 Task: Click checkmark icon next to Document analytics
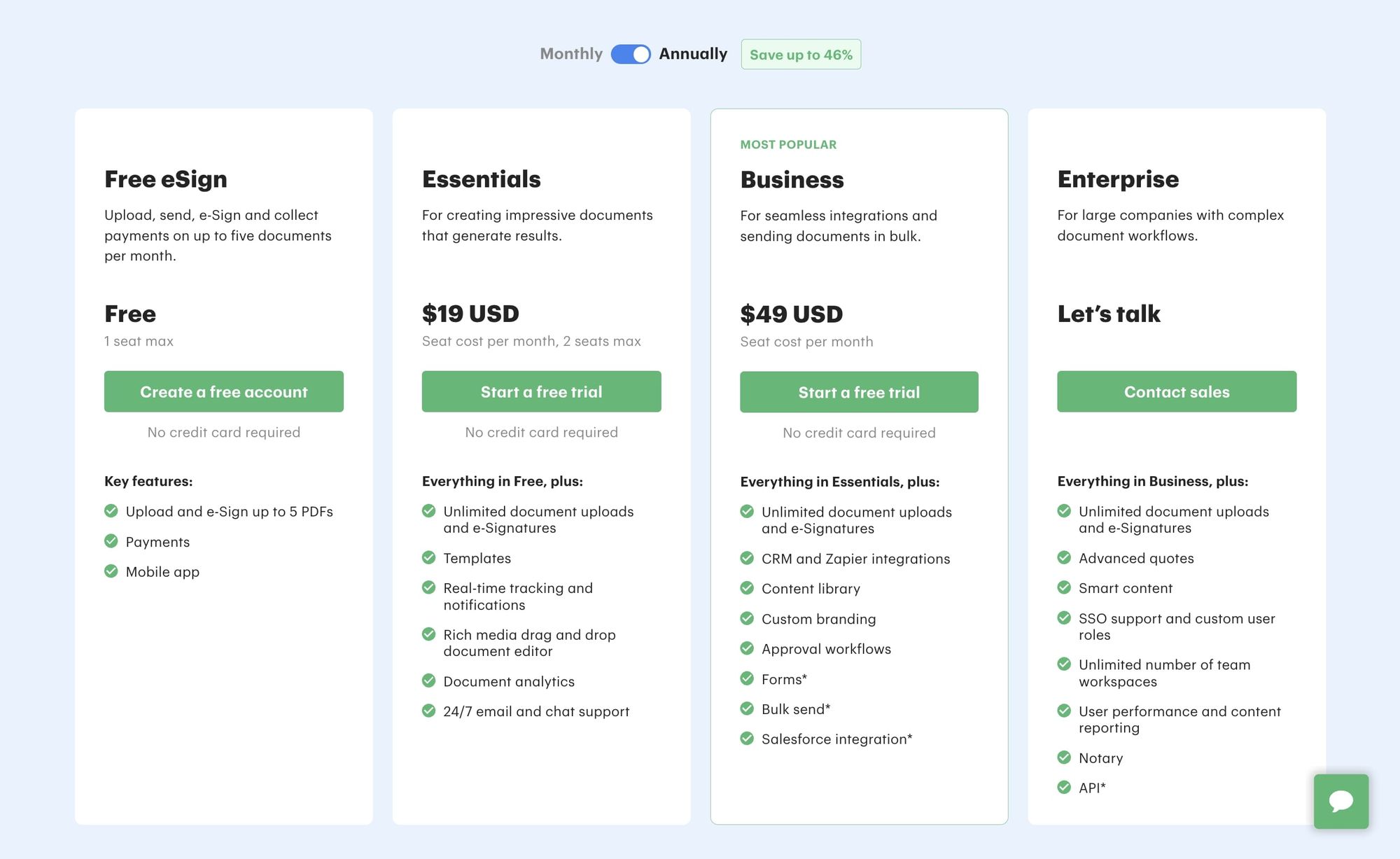(x=428, y=680)
